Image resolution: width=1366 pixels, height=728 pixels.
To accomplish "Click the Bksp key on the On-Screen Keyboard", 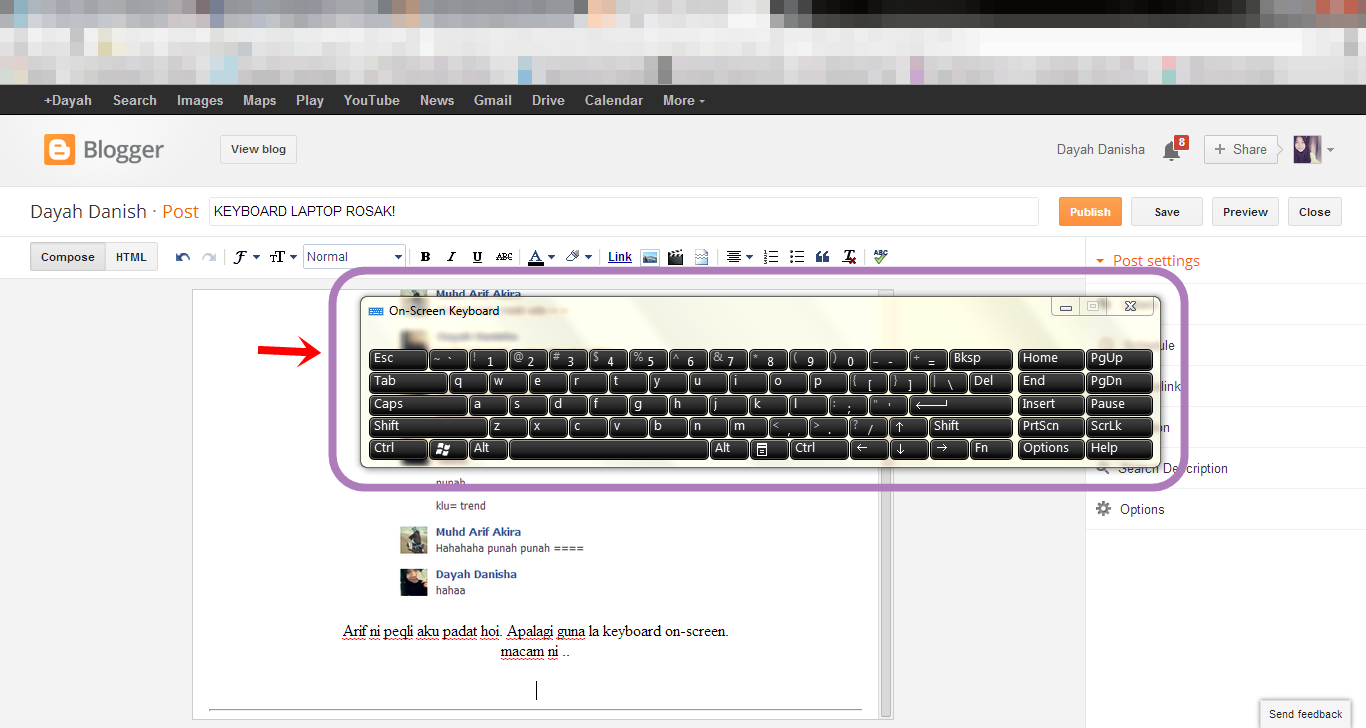I will pos(981,359).
